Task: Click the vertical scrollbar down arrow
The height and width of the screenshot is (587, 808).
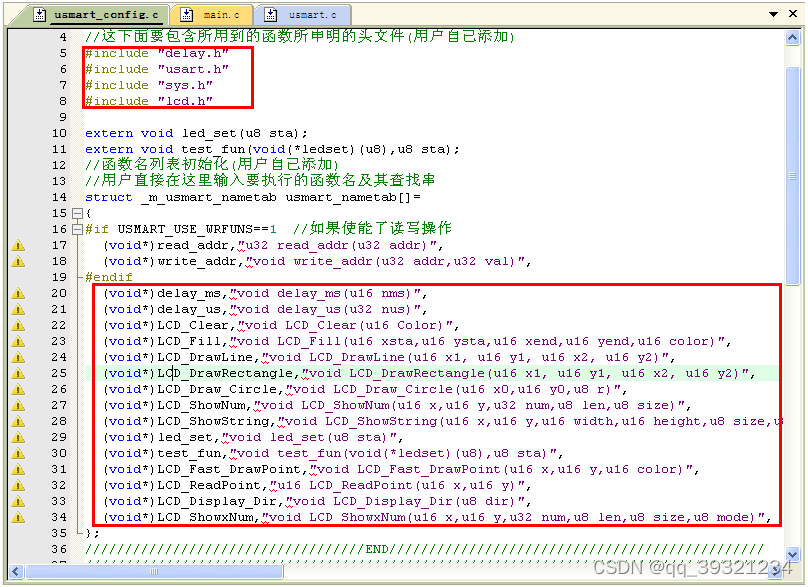Action: [x=793, y=554]
